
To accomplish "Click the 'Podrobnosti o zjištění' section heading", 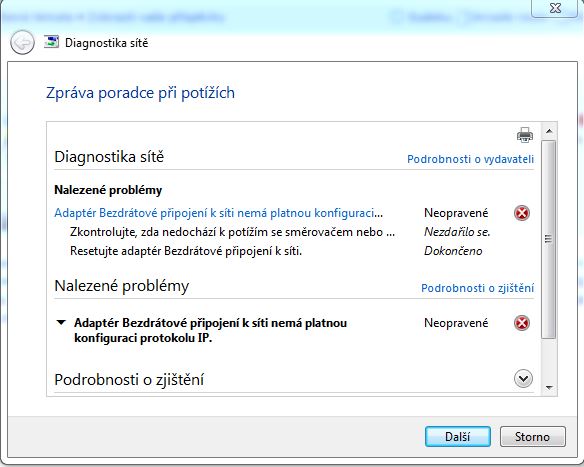I will pyautogui.click(x=129, y=380).
